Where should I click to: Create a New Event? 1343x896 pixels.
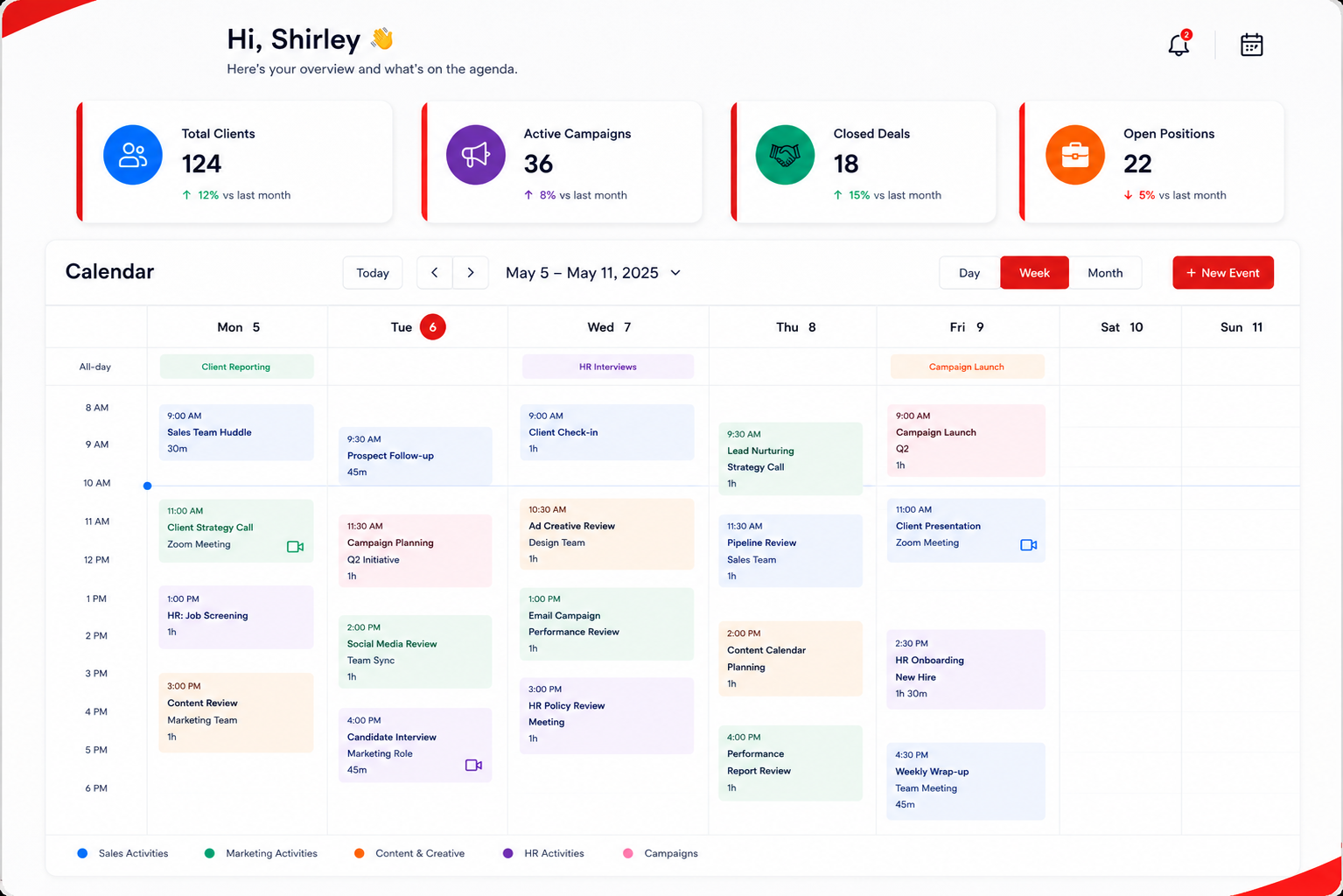[1223, 273]
